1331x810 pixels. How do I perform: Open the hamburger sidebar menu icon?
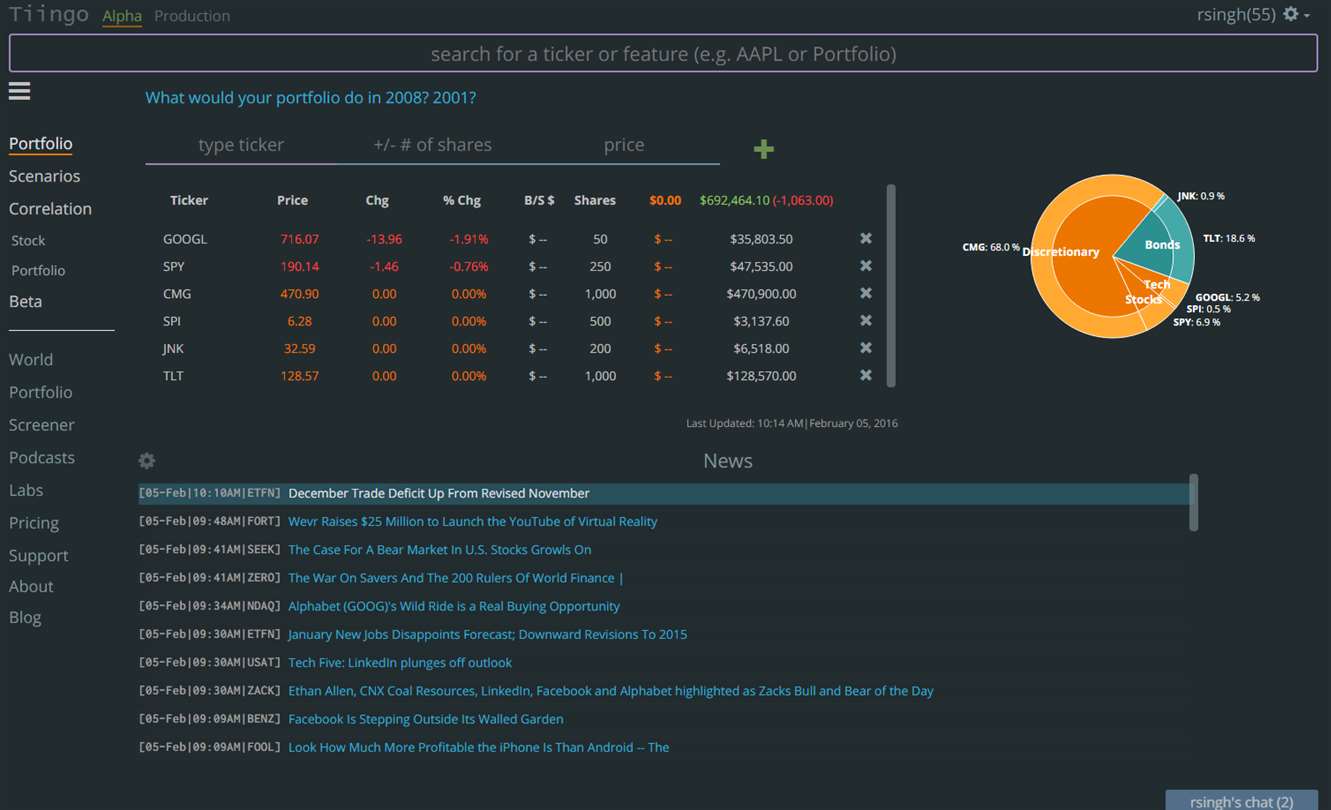pos(19,91)
